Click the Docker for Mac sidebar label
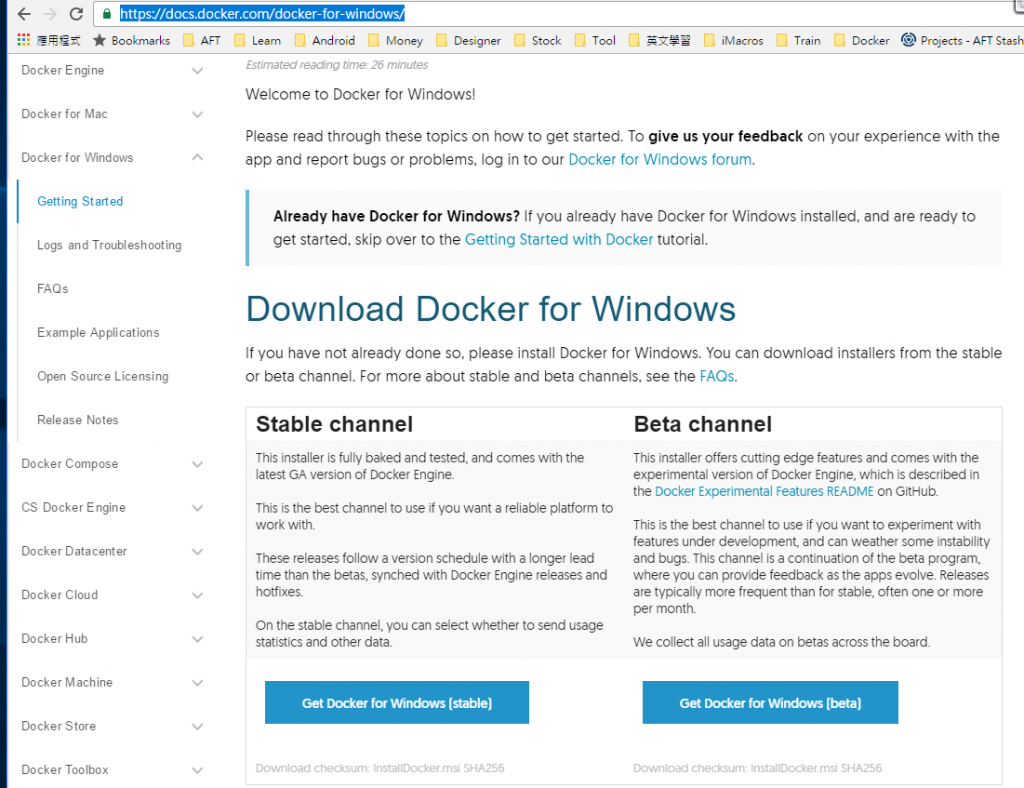 click(64, 114)
